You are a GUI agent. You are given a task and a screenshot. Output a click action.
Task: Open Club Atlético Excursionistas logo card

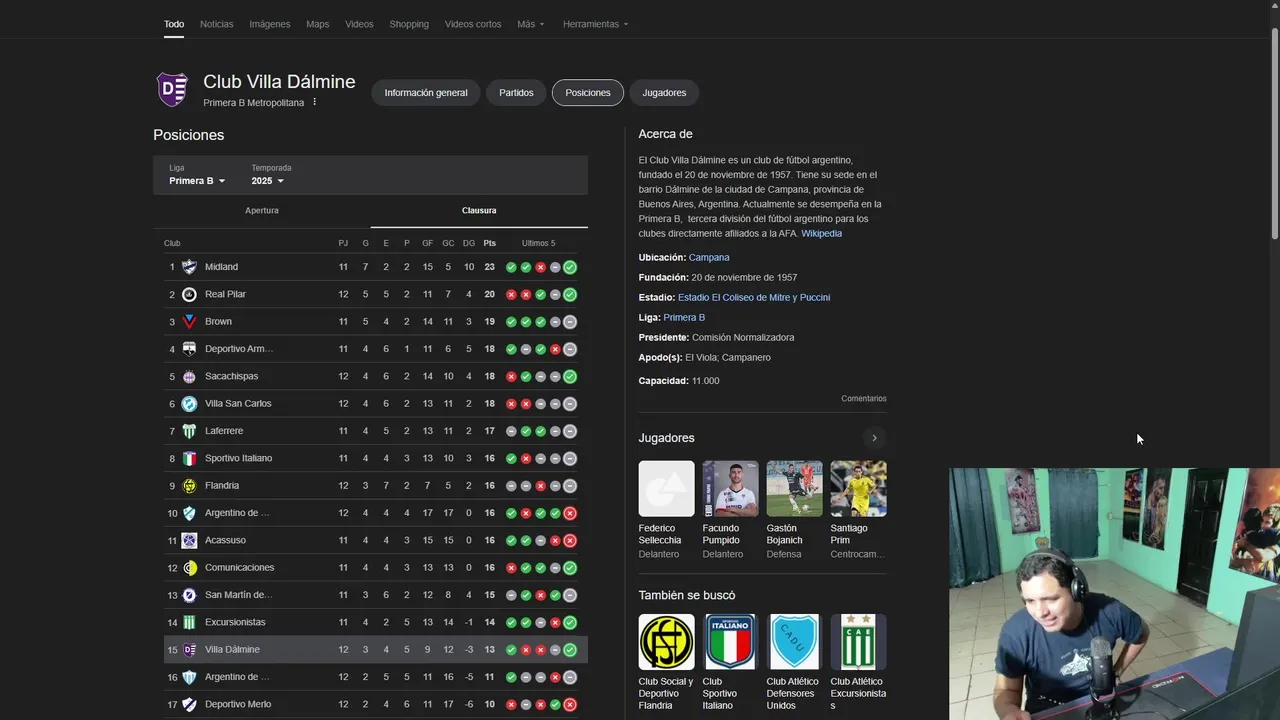tap(858, 642)
